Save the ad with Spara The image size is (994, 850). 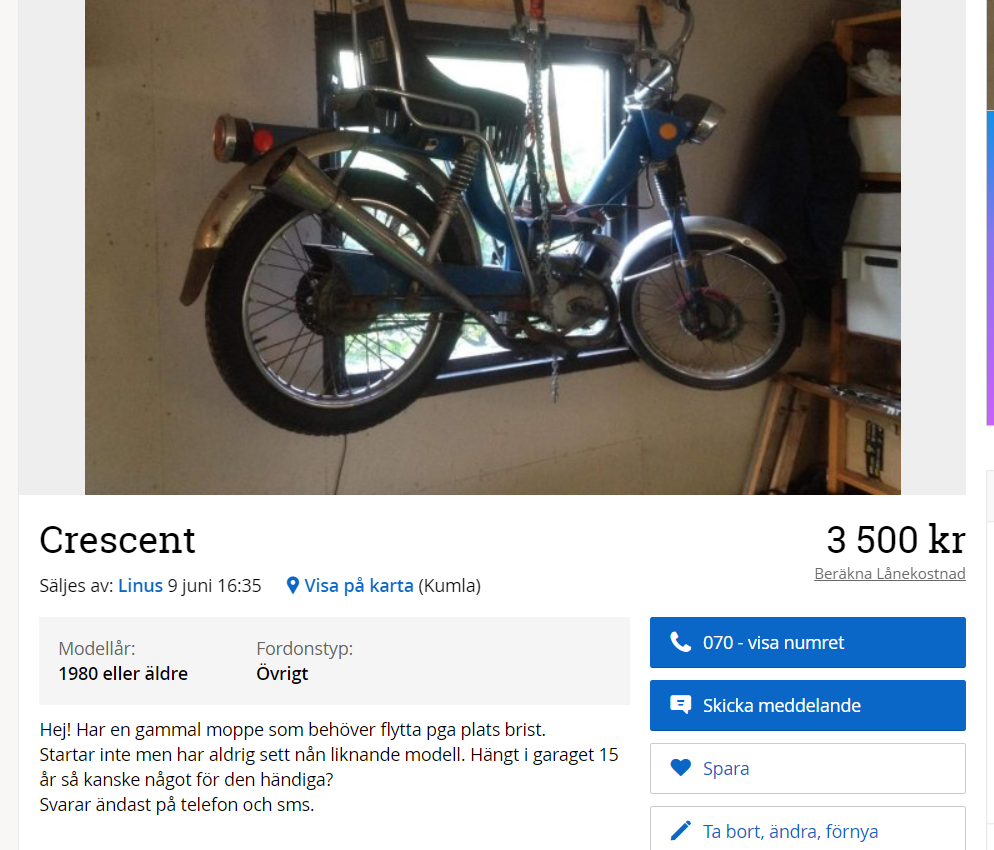(808, 768)
